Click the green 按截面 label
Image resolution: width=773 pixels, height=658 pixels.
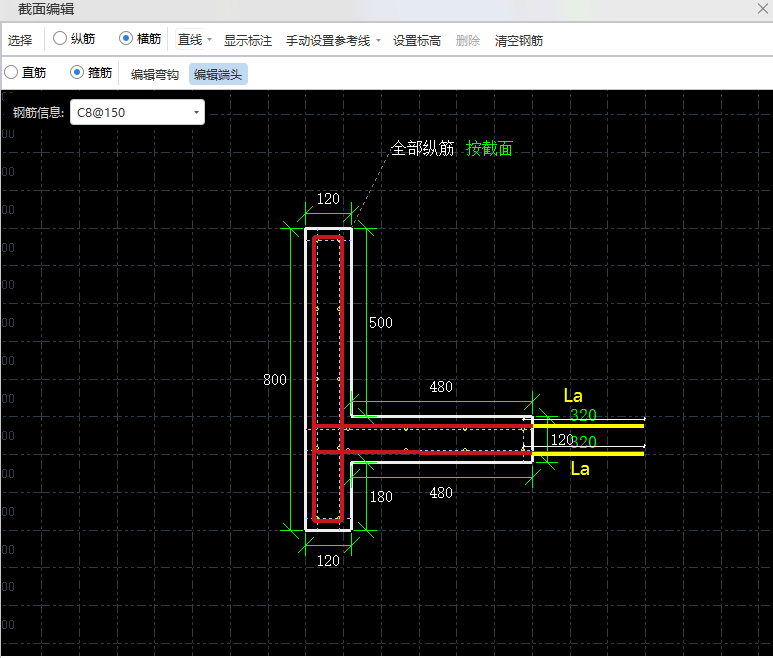click(489, 148)
